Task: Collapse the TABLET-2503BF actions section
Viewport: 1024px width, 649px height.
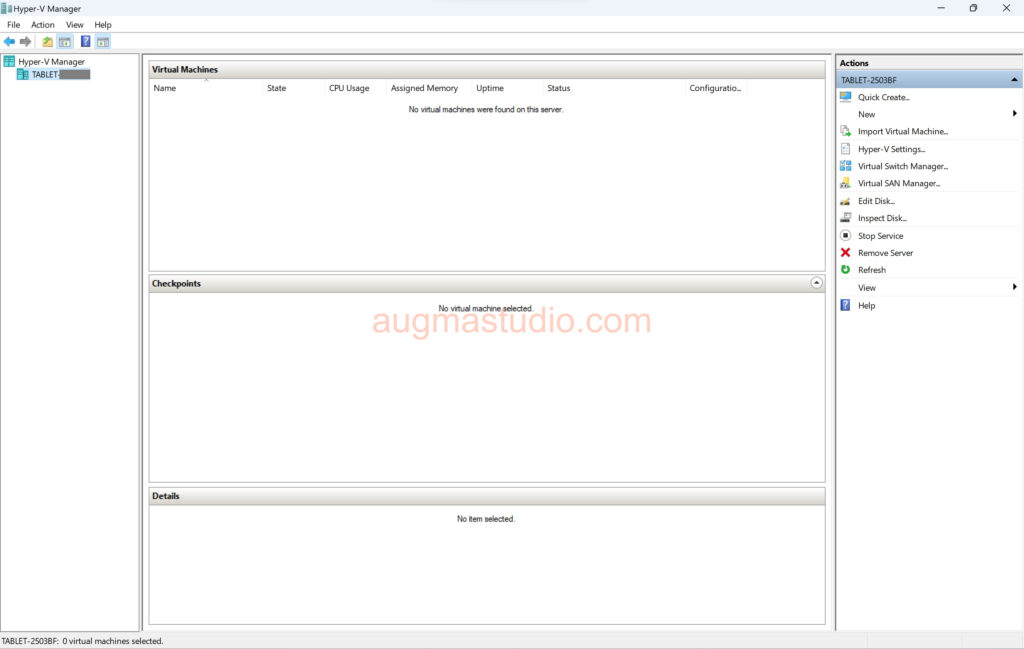Action: (1014, 80)
